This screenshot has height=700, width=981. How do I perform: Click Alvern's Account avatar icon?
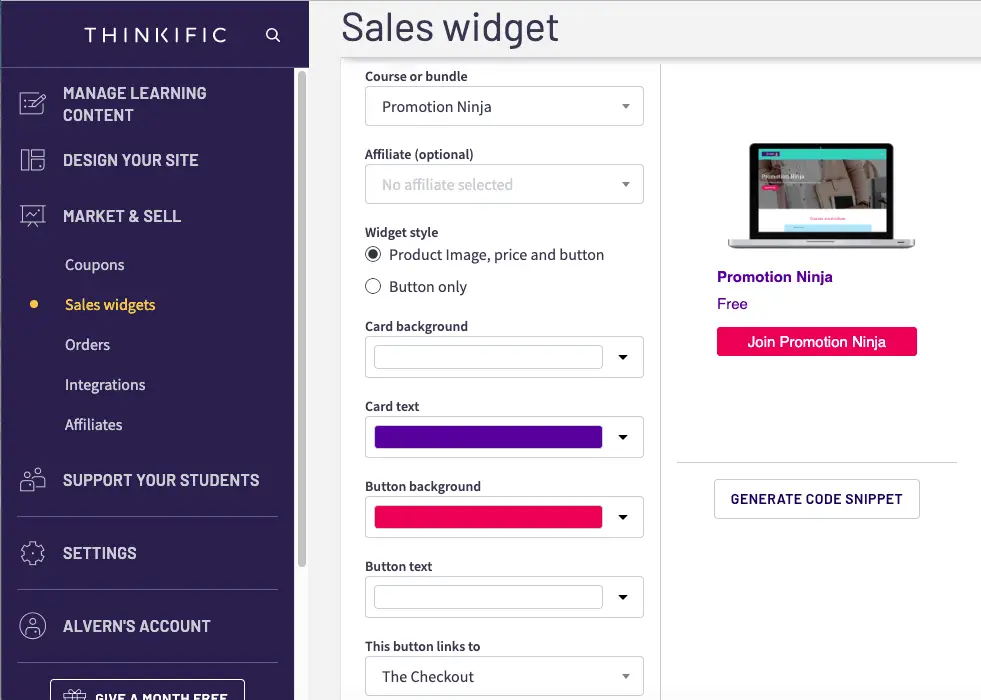coord(33,626)
